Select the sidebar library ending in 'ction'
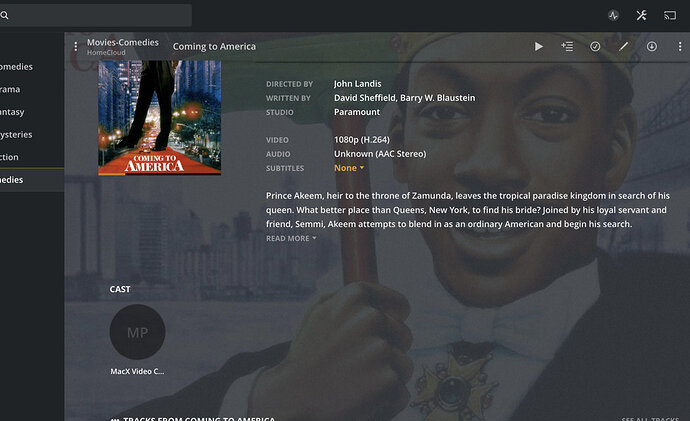The width and height of the screenshot is (690, 421). click(9, 157)
